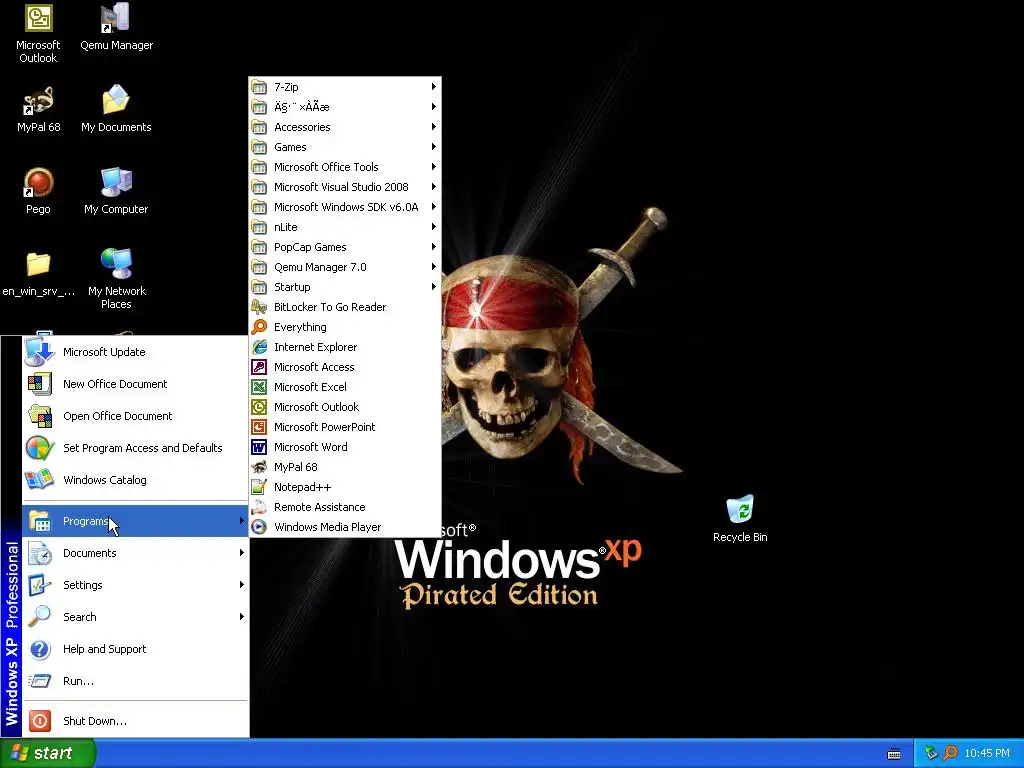Screen dimensions: 1024x768
Task: Expand Microsoft Visual Studio 2008 submenu
Action: [x=345, y=187]
